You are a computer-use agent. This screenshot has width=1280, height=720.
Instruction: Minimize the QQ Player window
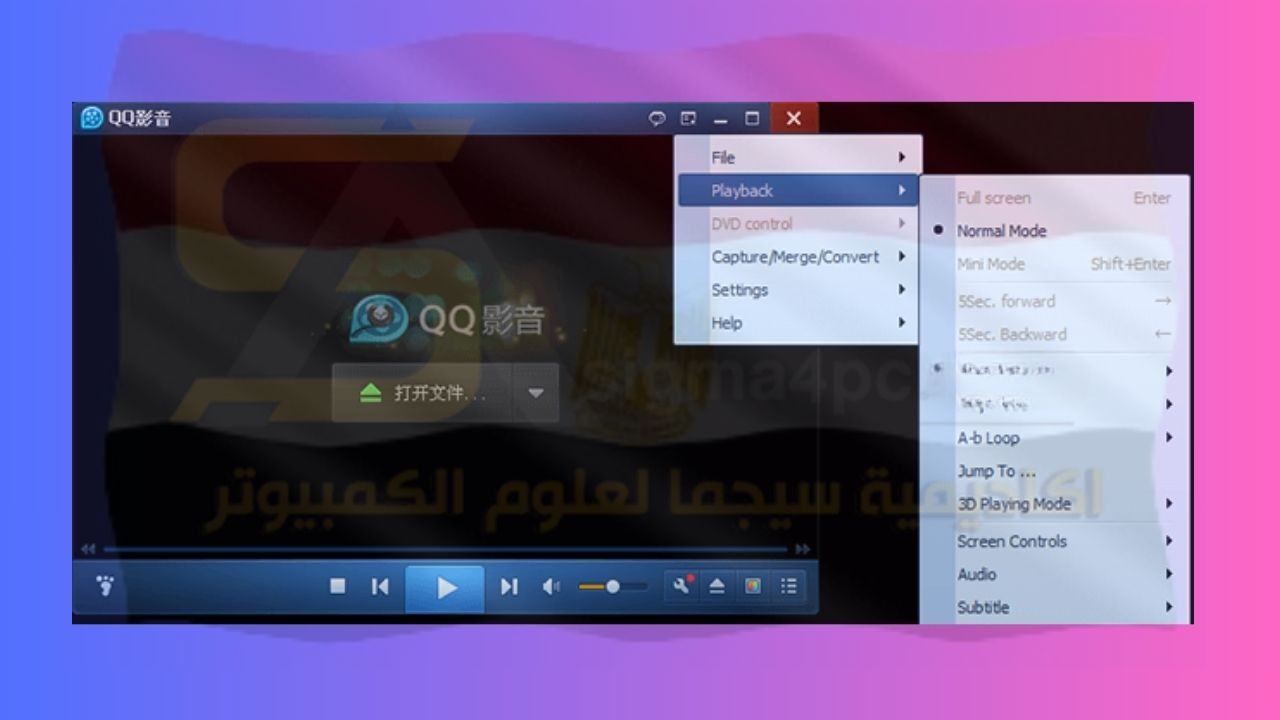point(720,118)
